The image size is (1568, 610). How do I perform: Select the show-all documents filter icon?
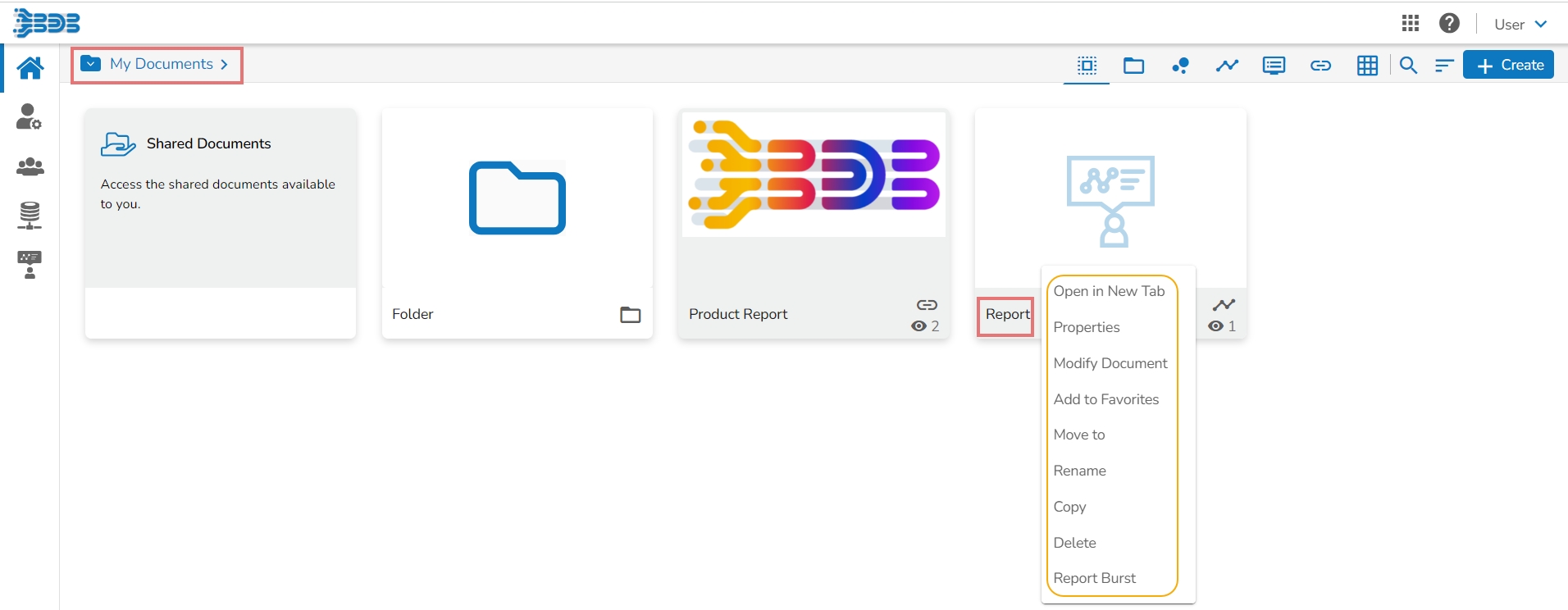1087,66
